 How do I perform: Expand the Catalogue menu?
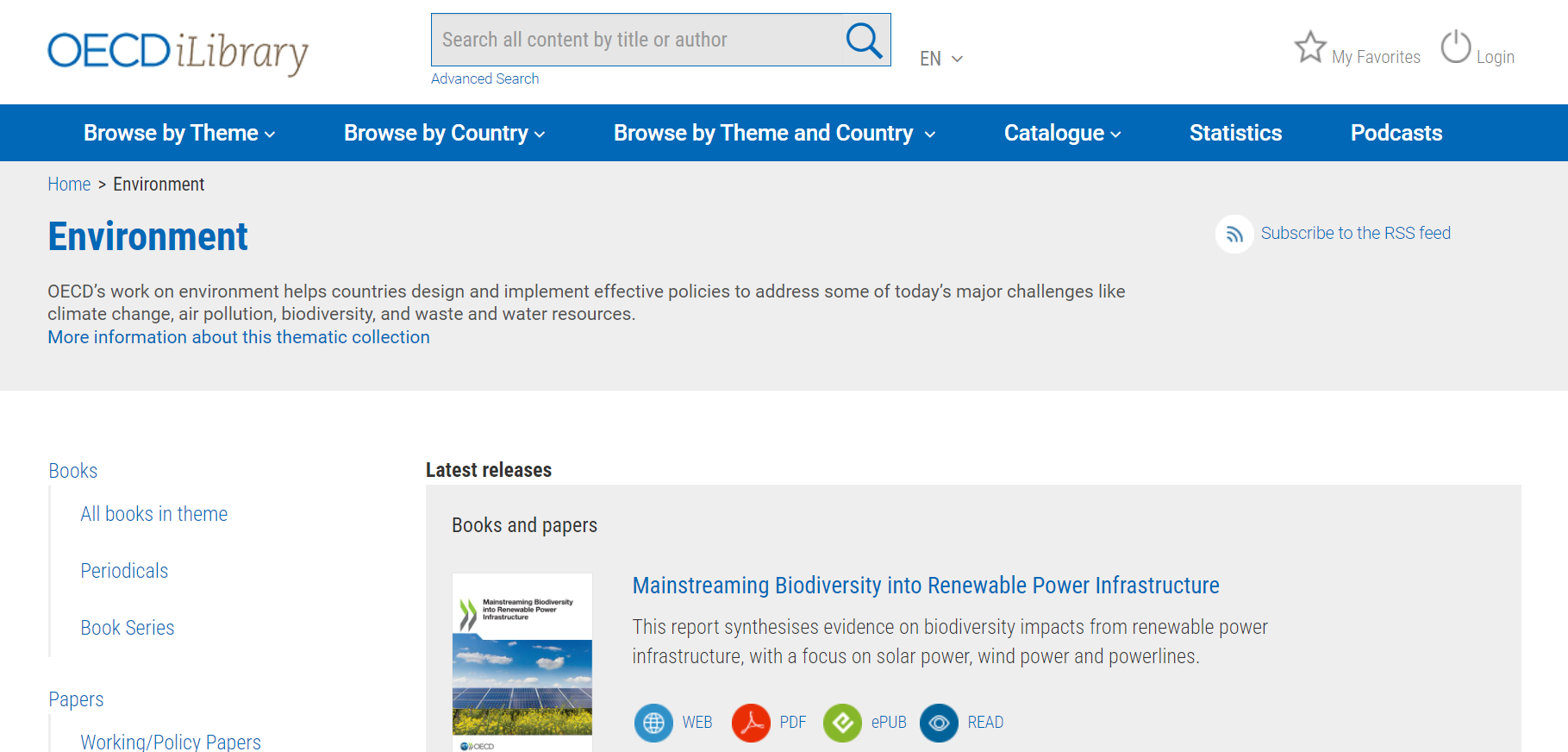[1062, 133]
